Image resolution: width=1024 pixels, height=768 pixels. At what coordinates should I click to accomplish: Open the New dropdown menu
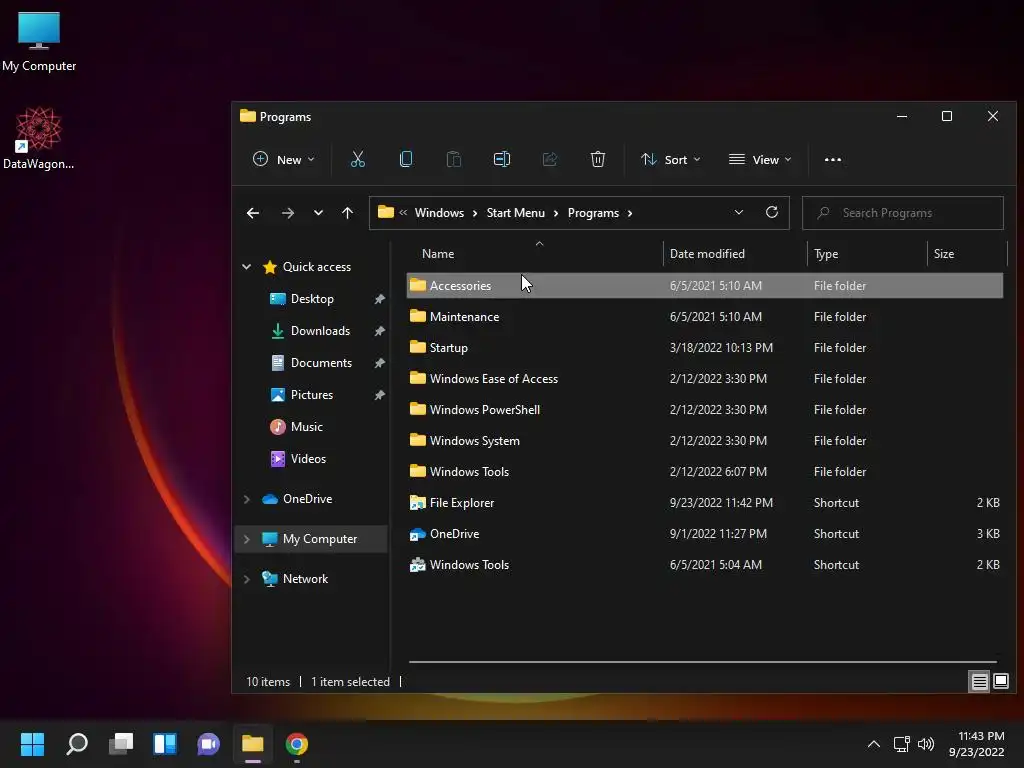[284, 159]
